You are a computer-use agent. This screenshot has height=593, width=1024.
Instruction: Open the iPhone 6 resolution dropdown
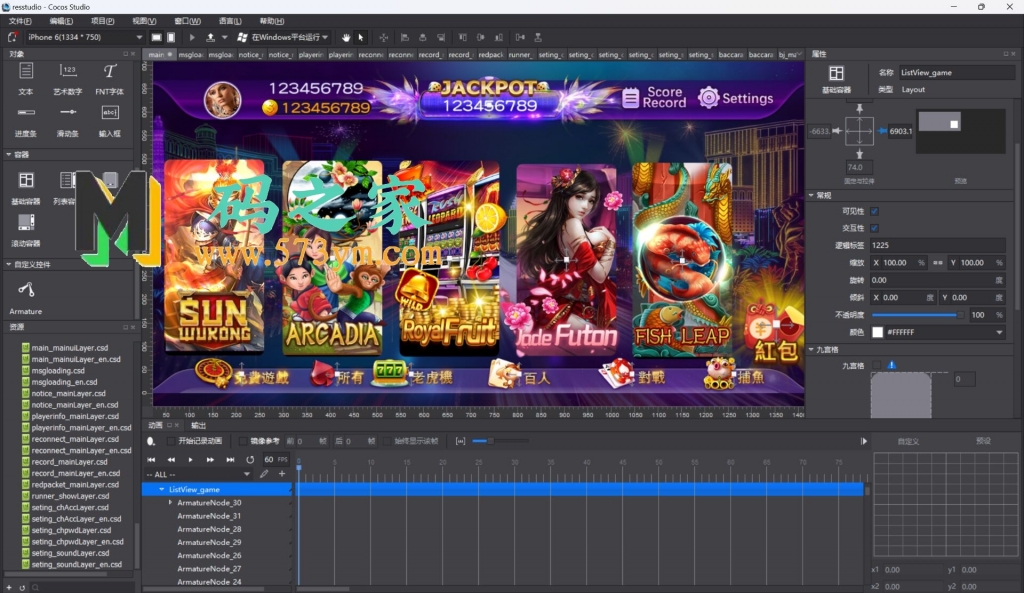pyautogui.click(x=84, y=37)
